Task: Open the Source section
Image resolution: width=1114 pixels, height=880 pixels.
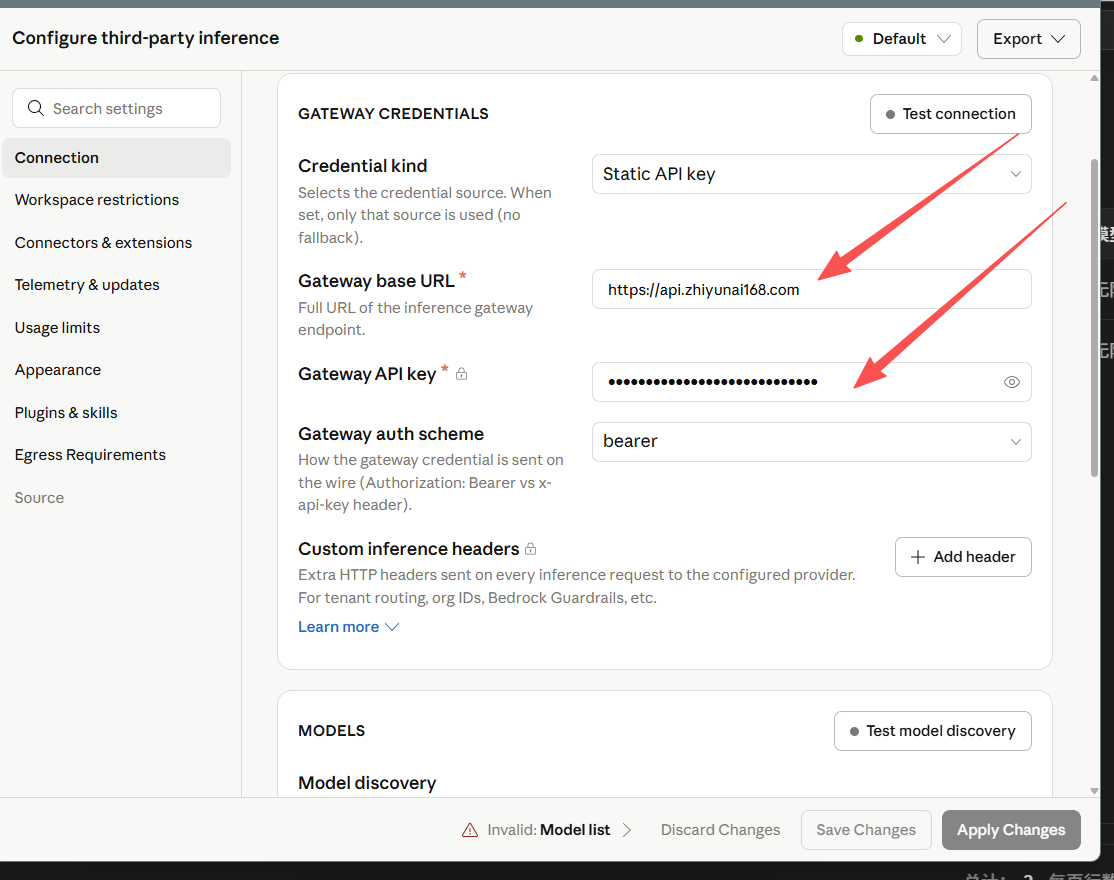Action: [x=39, y=498]
